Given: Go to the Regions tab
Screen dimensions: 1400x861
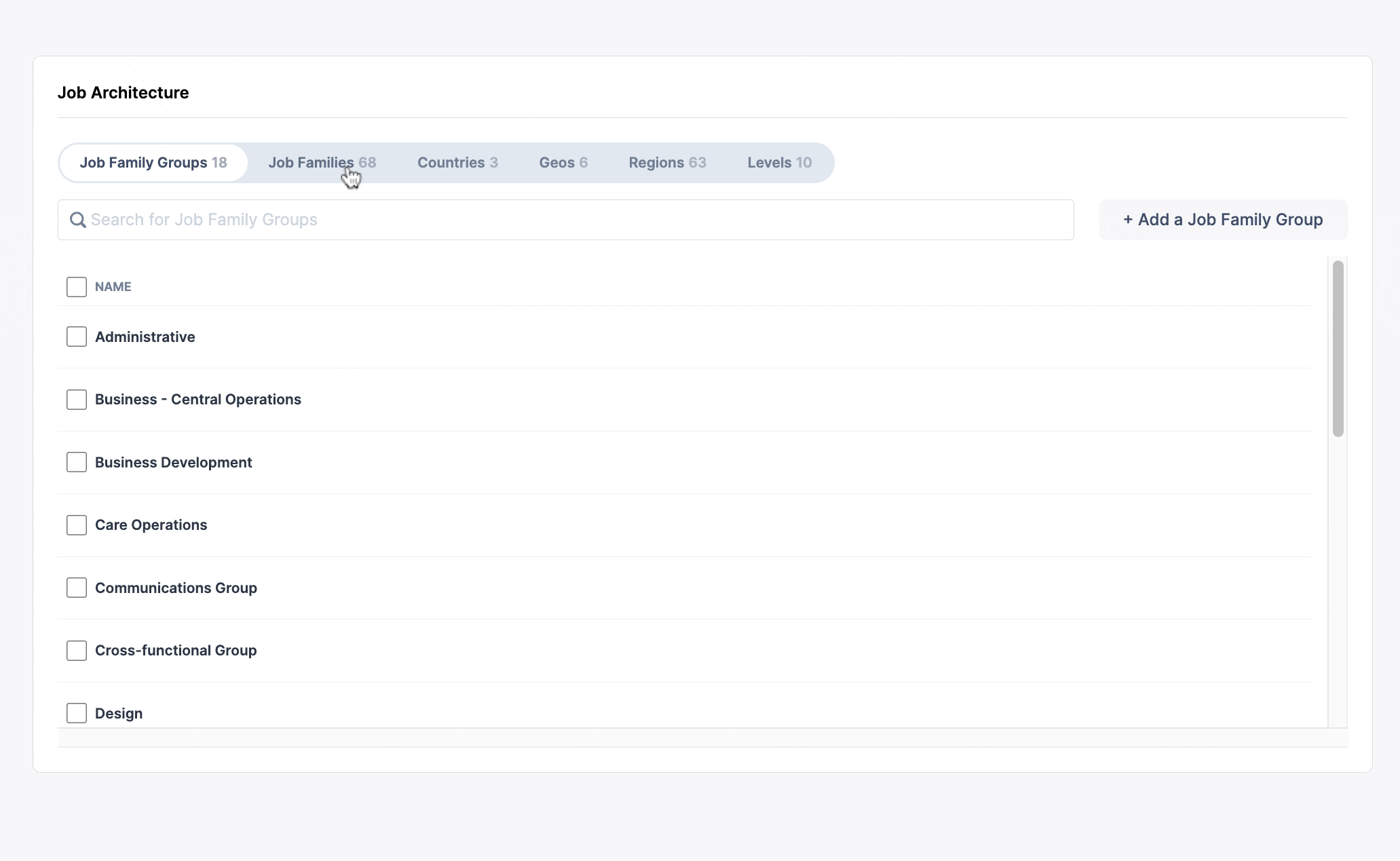Looking at the screenshot, I should point(668,163).
